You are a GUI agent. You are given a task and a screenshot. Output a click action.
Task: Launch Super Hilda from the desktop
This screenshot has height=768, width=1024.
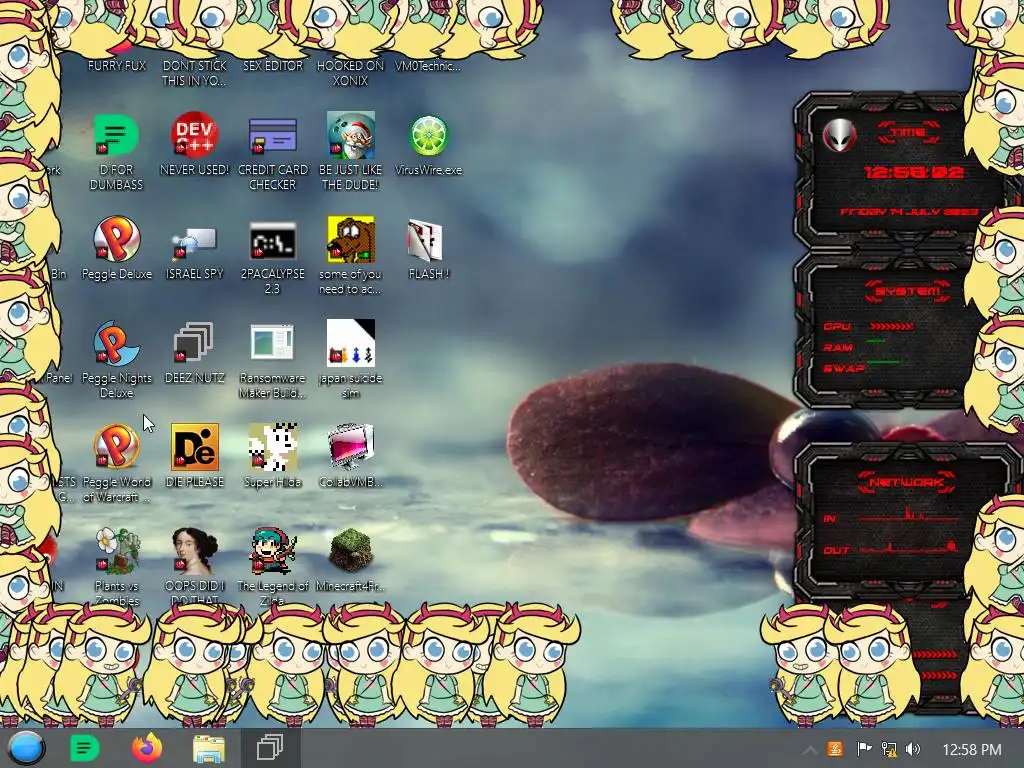[x=273, y=447]
